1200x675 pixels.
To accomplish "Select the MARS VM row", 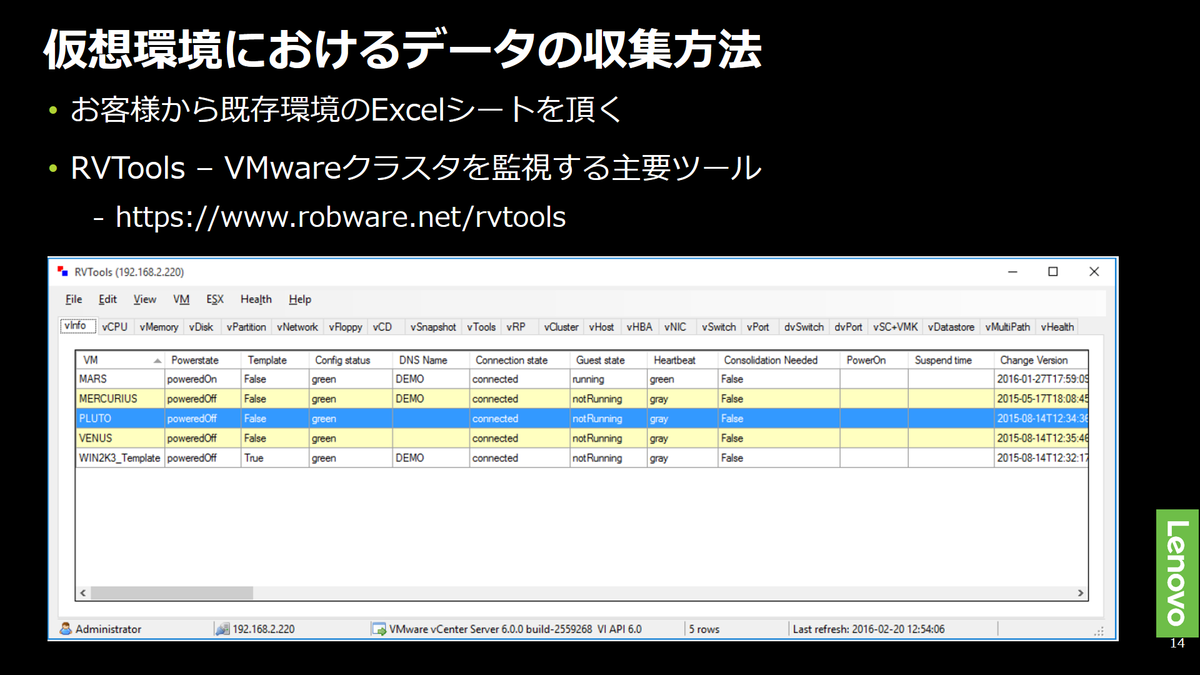I will pyautogui.click(x=582, y=379).
